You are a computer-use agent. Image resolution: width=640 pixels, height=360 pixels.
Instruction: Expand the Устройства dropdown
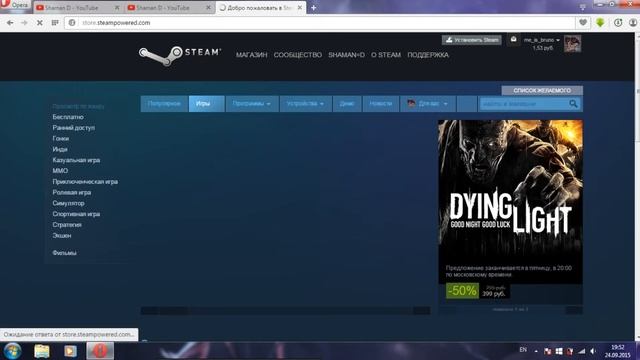click(x=305, y=104)
